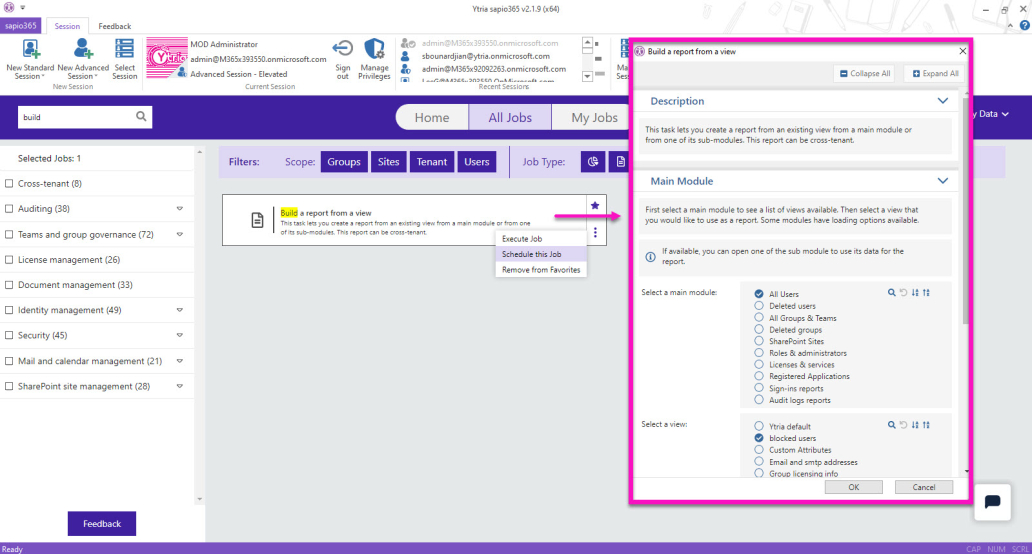Click the reset icon in the Select a view list
Image resolution: width=1032 pixels, height=554 pixels.
point(903,425)
